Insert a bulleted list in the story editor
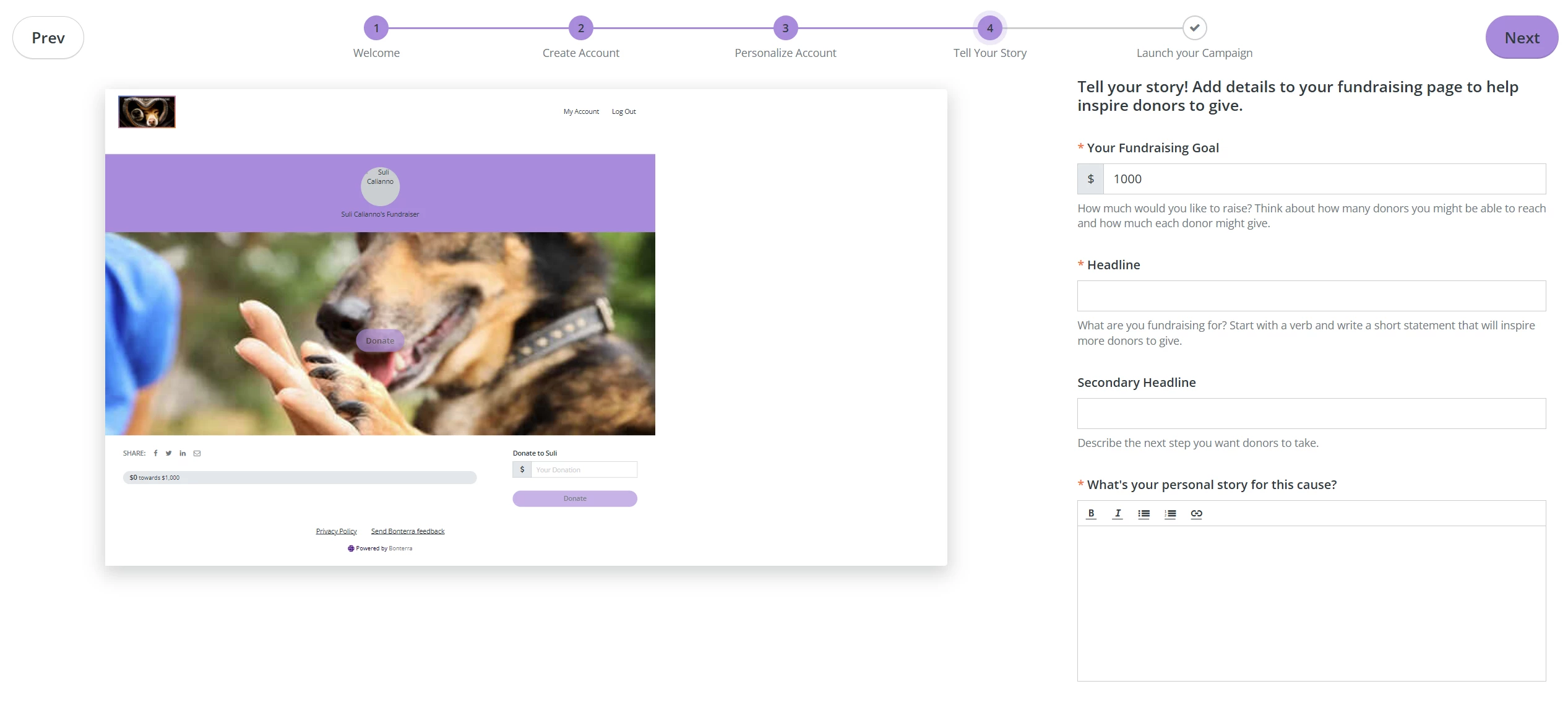 pyautogui.click(x=1144, y=513)
